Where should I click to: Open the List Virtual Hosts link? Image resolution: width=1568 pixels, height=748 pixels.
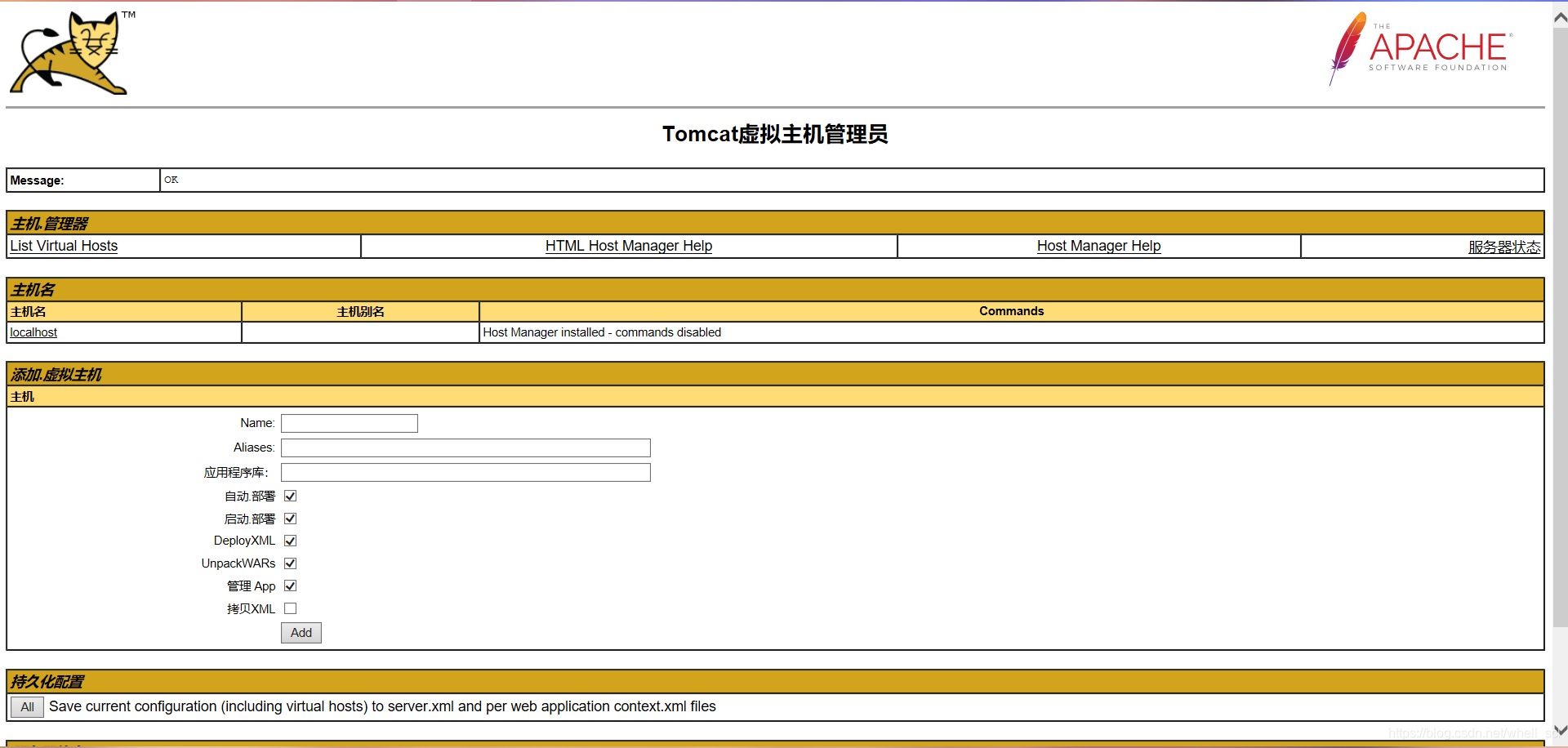pyautogui.click(x=64, y=246)
